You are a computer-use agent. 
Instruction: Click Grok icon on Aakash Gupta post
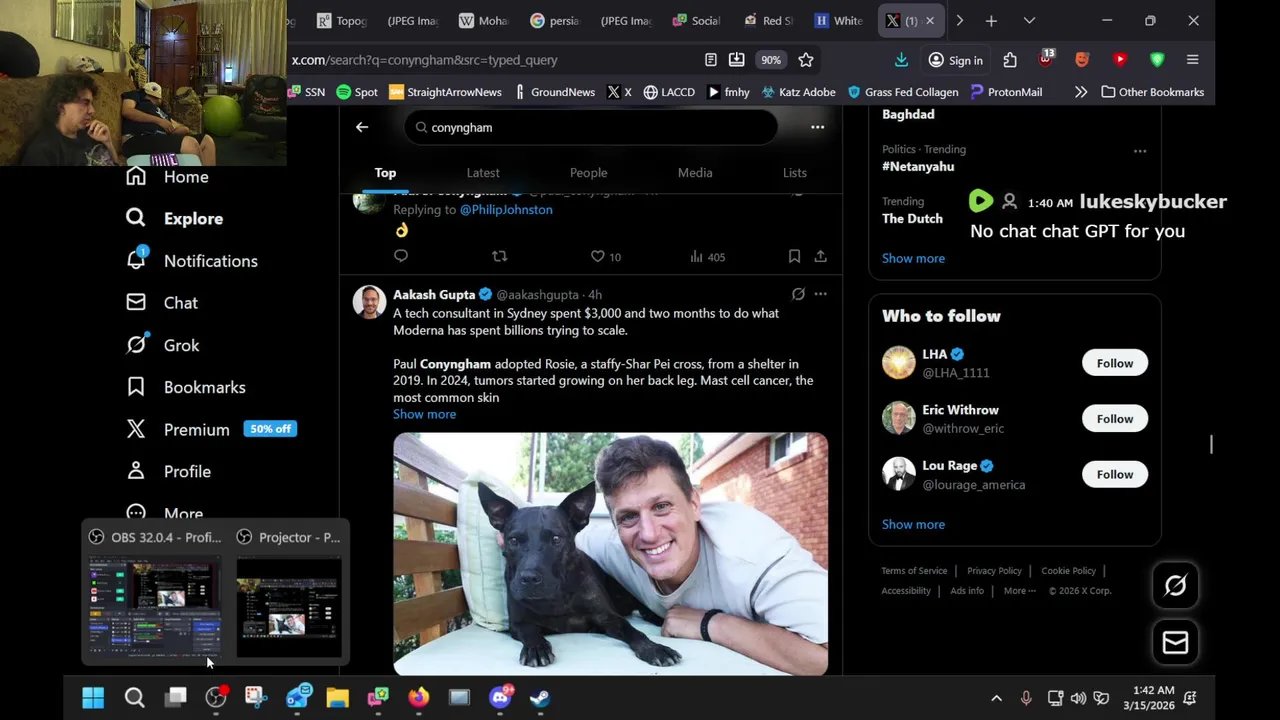pos(798,294)
